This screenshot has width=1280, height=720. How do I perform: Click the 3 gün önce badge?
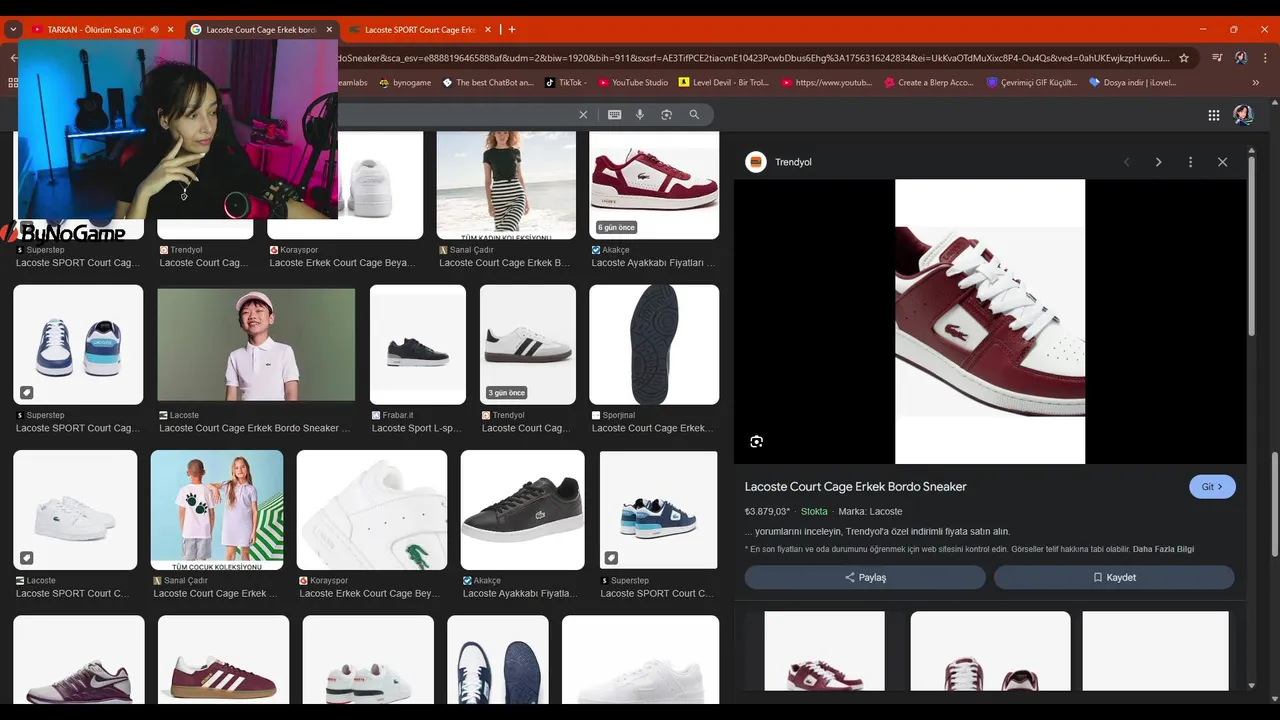(x=506, y=393)
